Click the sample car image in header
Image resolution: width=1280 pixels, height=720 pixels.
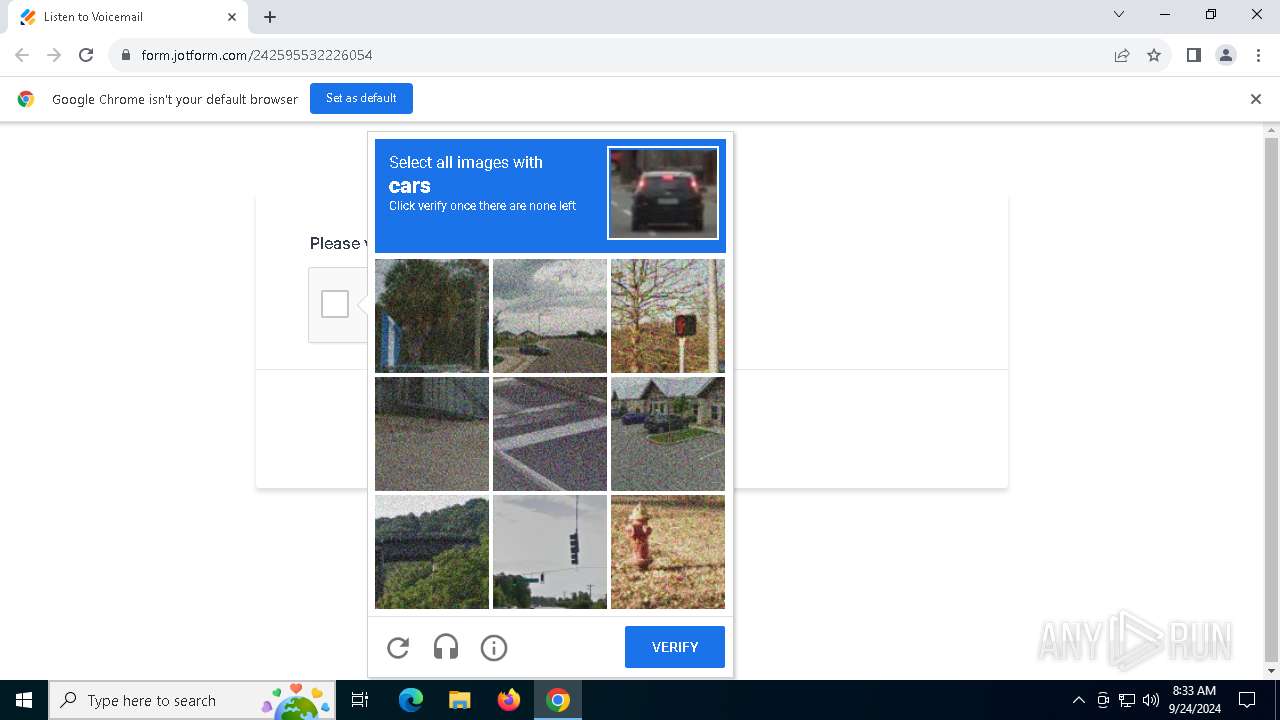[x=663, y=193]
